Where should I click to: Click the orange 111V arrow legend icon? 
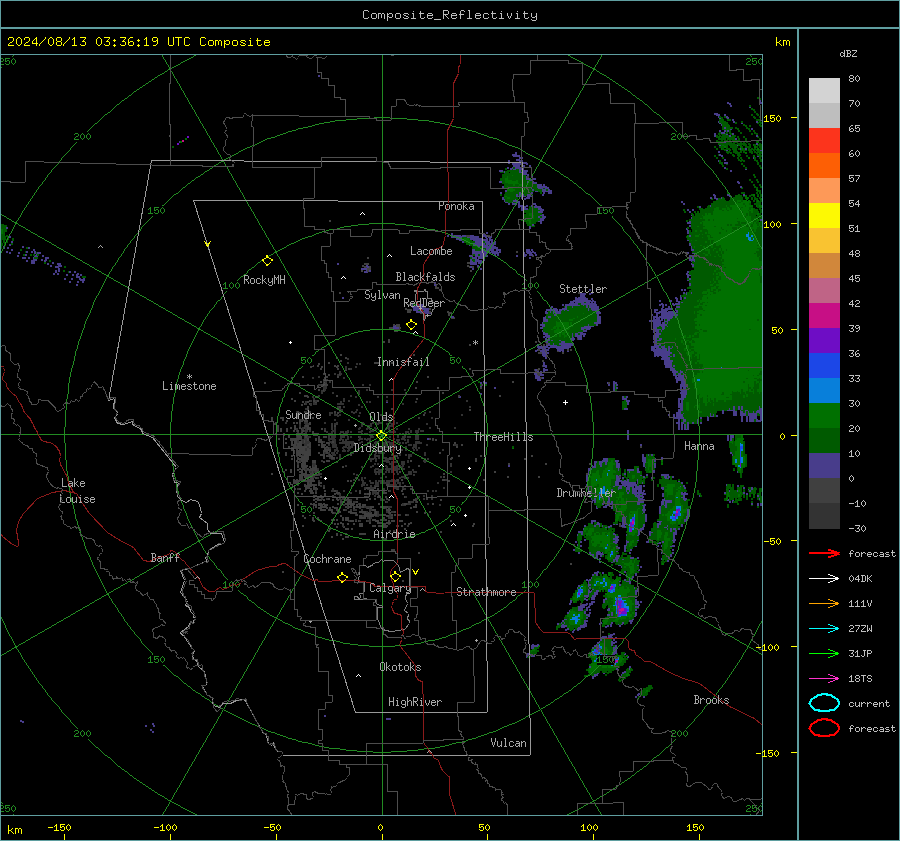[x=824, y=603]
